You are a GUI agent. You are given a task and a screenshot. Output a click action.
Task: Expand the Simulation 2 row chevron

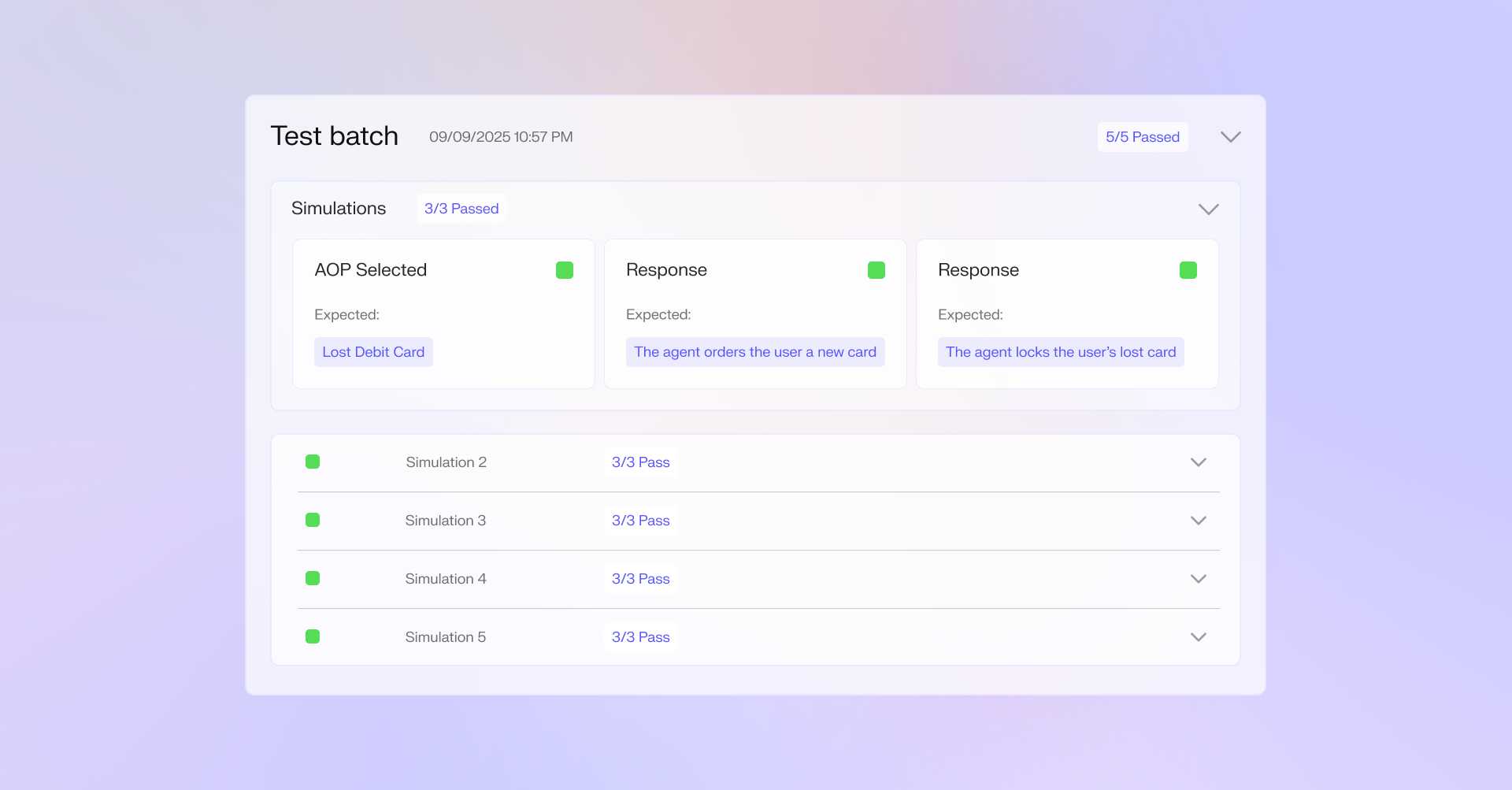pyautogui.click(x=1199, y=462)
